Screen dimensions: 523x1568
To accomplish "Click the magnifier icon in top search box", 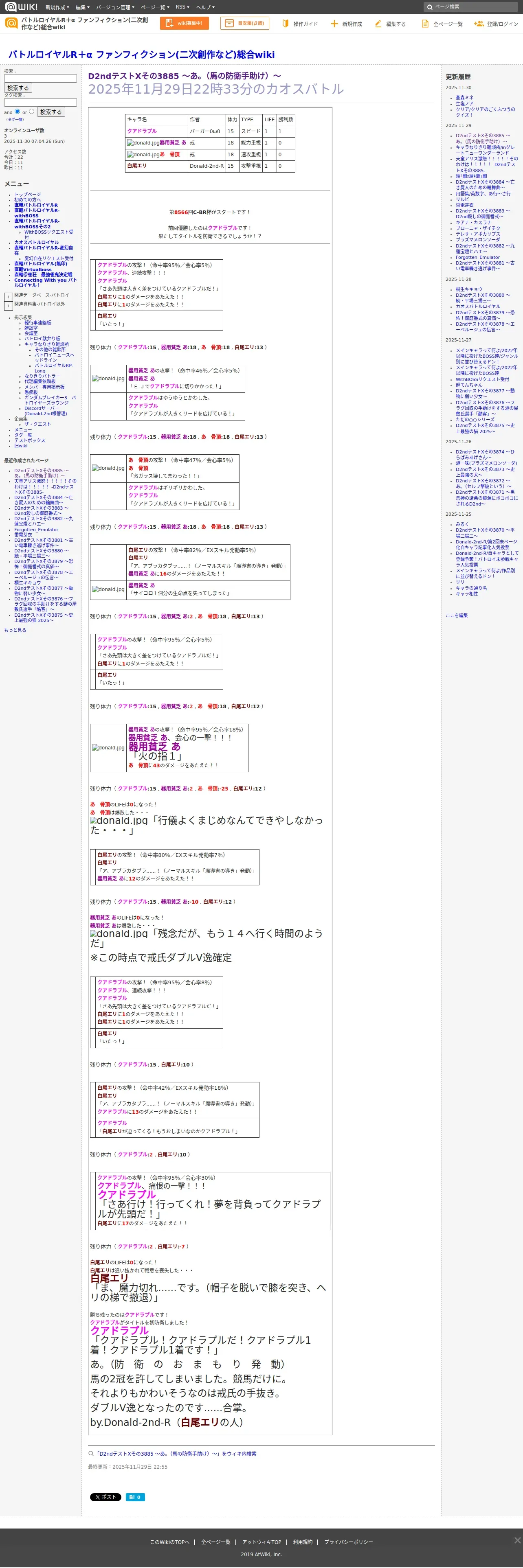I will (430, 7).
